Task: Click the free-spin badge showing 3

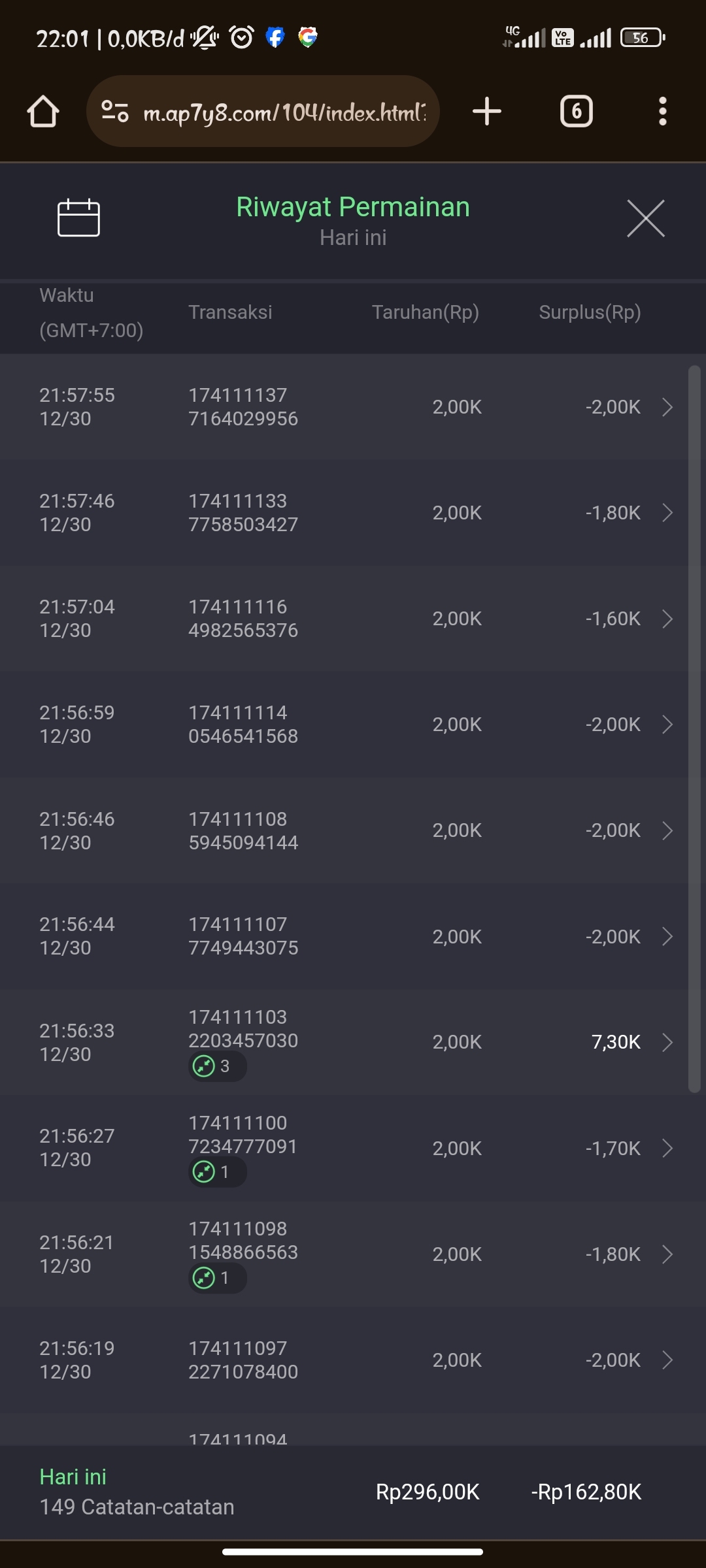Action: click(x=216, y=1066)
